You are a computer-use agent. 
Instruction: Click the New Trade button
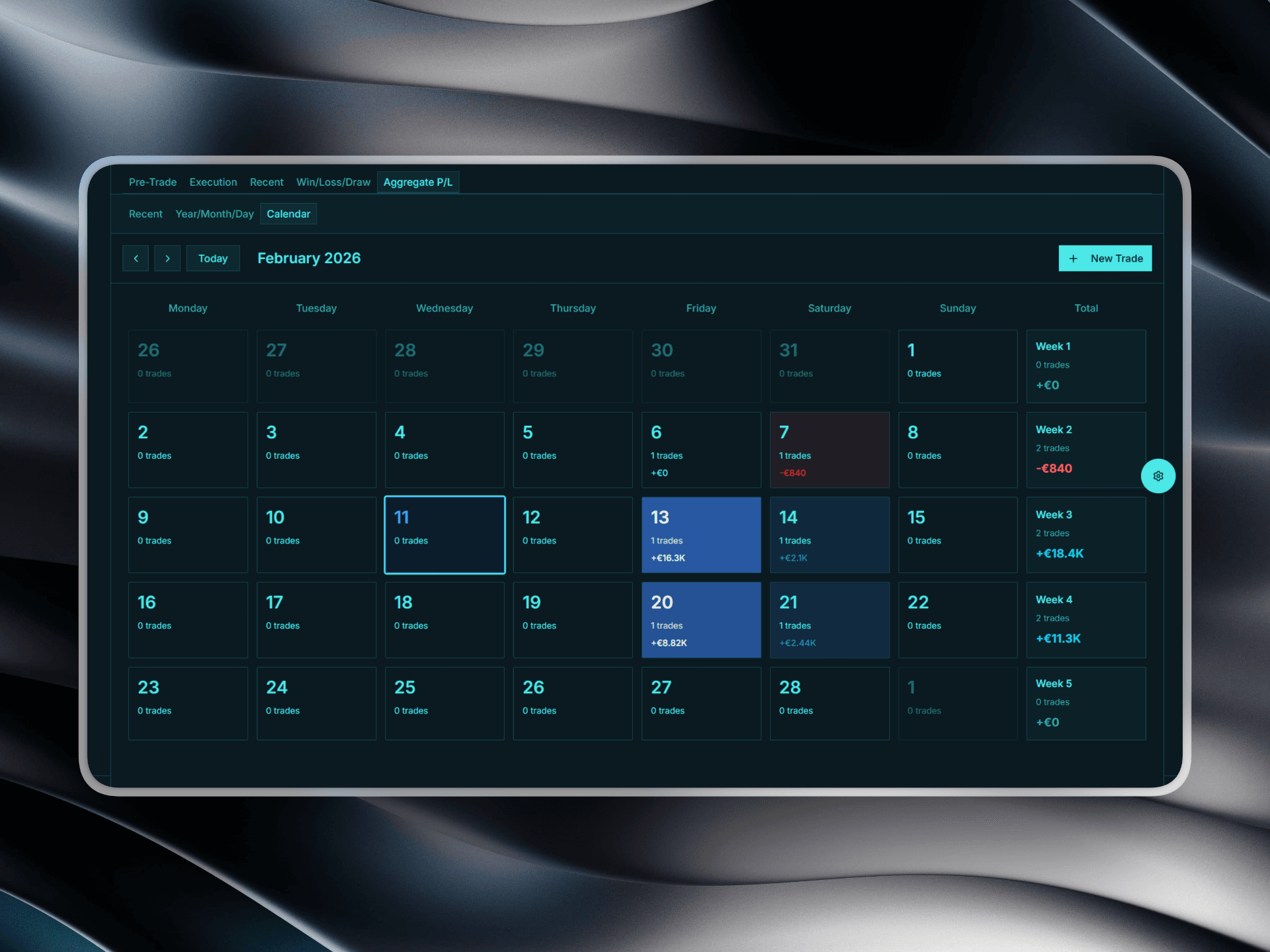pyautogui.click(x=1105, y=258)
